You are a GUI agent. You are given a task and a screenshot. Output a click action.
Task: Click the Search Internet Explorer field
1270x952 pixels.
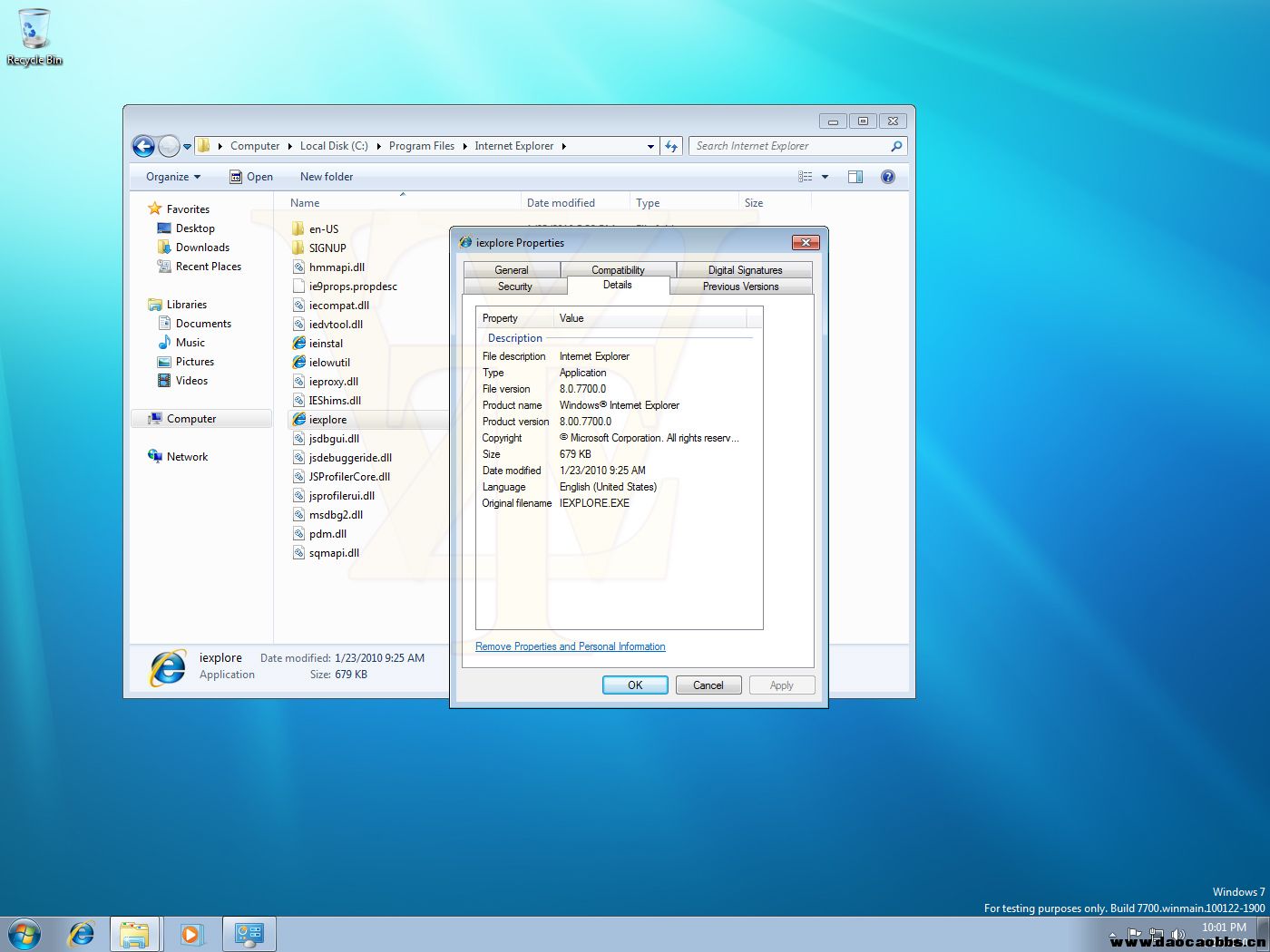pos(789,146)
